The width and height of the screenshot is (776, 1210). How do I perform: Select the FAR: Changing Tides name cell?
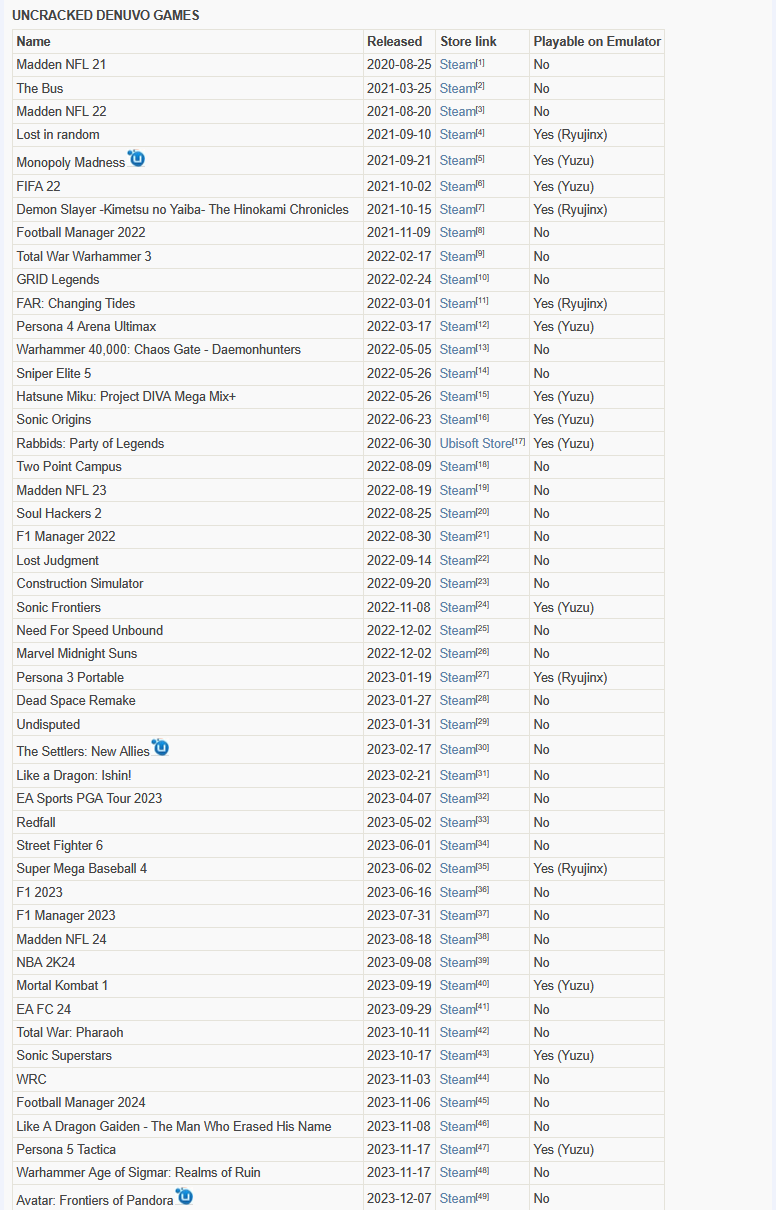click(x=187, y=304)
